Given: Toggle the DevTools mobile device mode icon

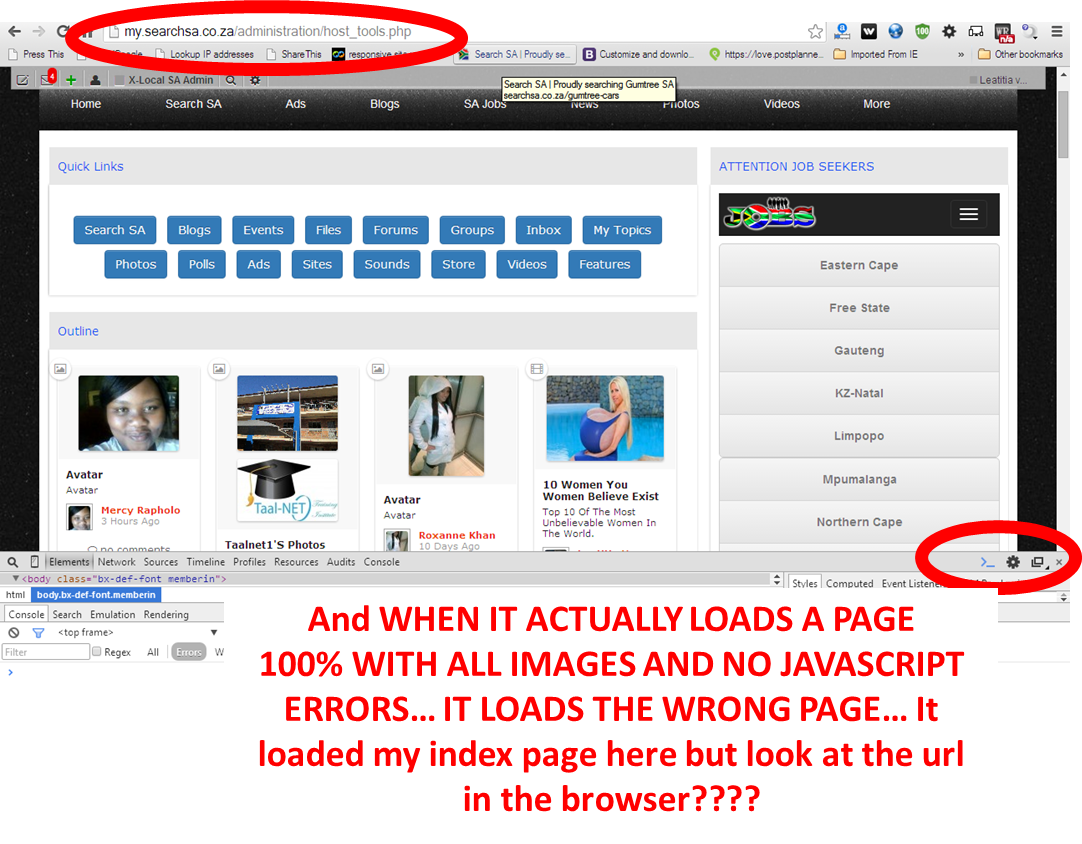Looking at the screenshot, I should click(x=35, y=562).
